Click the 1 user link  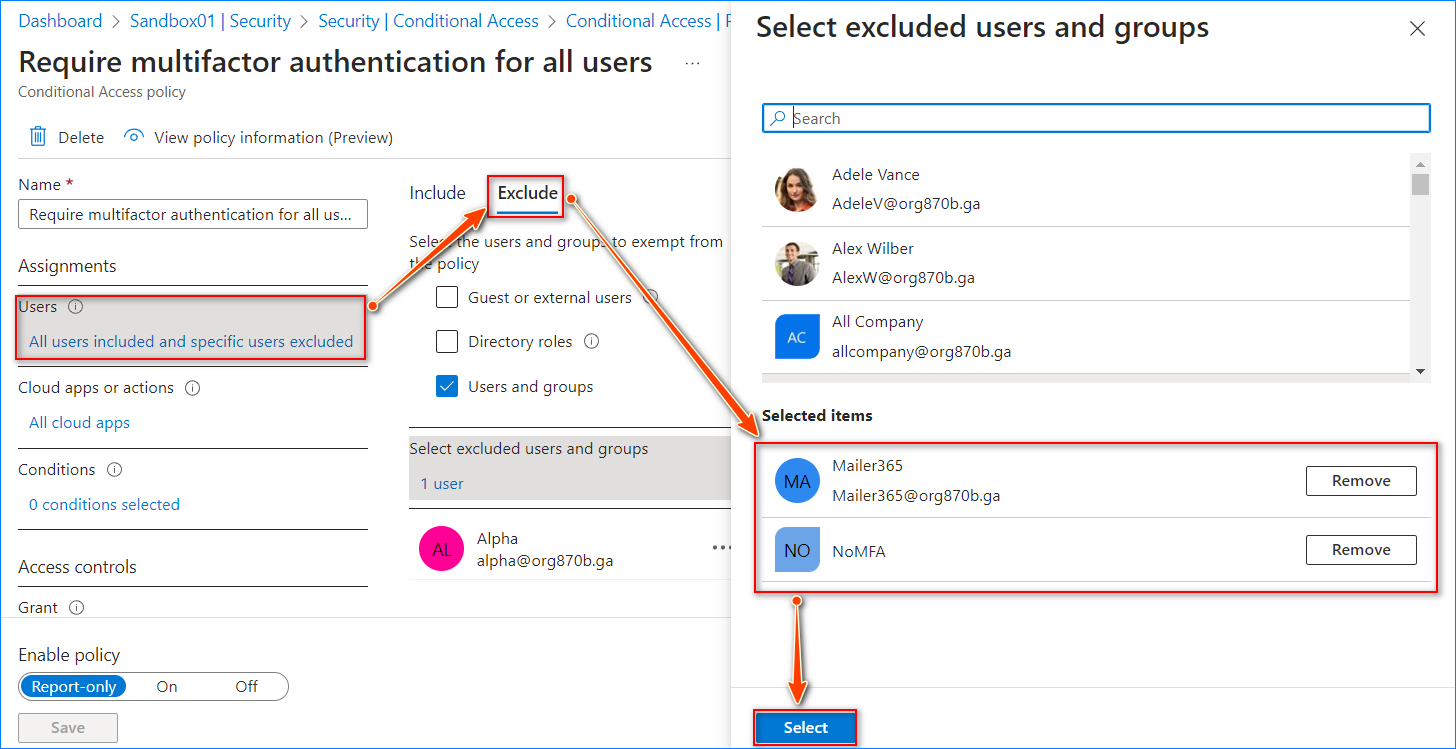(442, 484)
